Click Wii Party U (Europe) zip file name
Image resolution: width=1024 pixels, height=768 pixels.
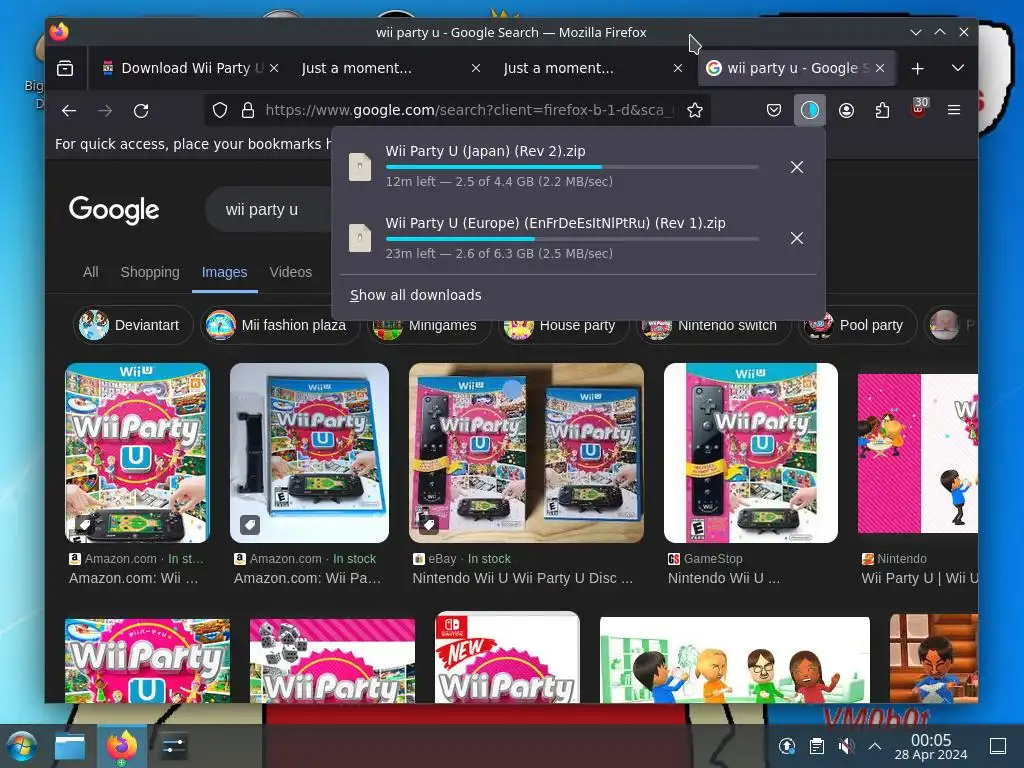(x=555, y=223)
